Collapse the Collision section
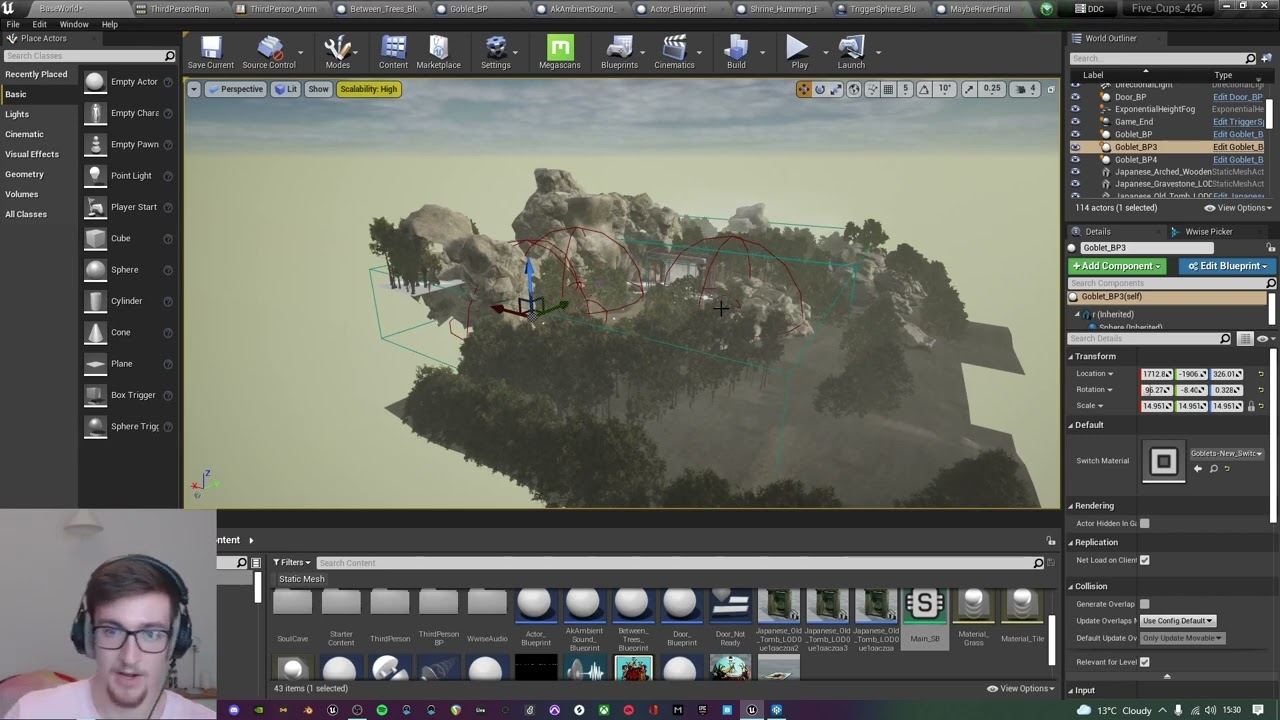 [1071, 586]
